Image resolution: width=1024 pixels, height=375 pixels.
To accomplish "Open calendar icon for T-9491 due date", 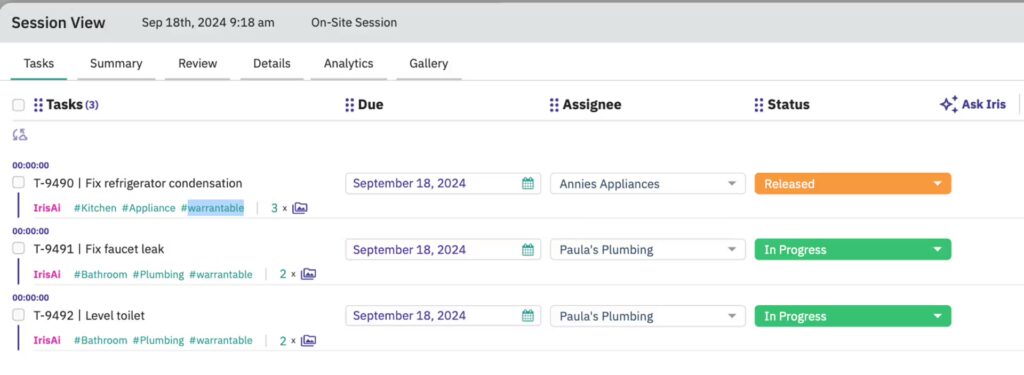I will [528, 250].
